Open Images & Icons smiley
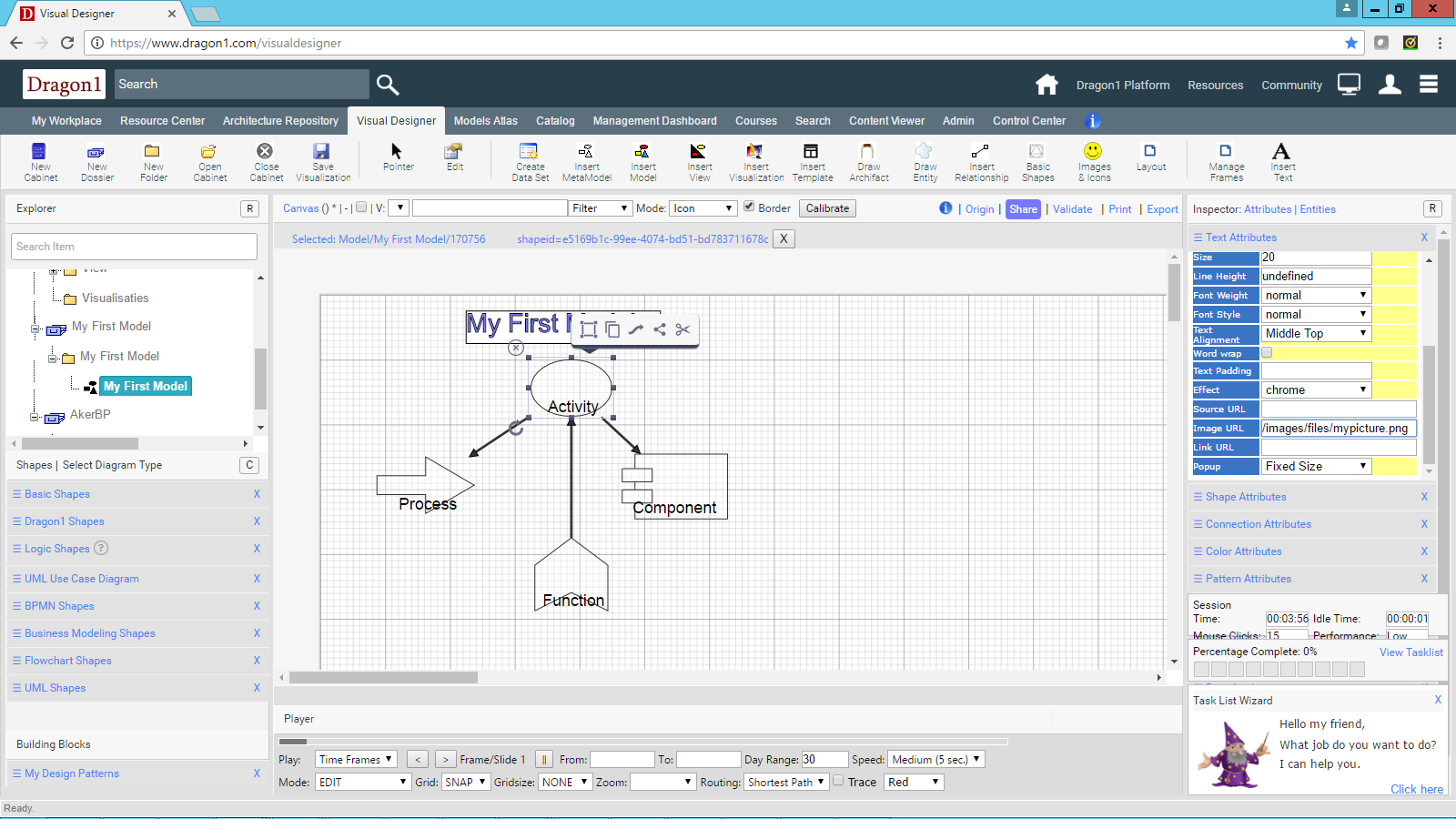The image size is (1456, 819). click(x=1093, y=151)
